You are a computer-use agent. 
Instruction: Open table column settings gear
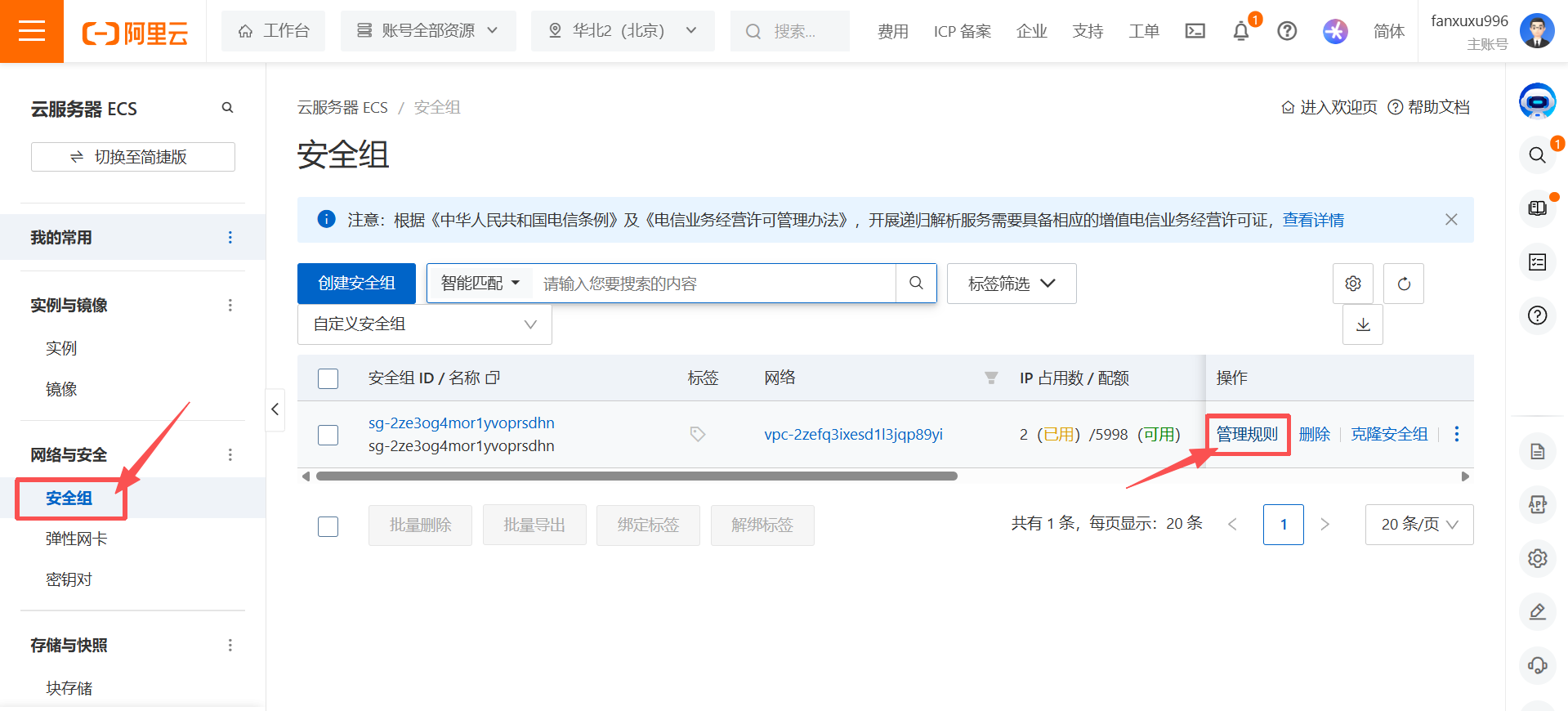click(x=1353, y=284)
